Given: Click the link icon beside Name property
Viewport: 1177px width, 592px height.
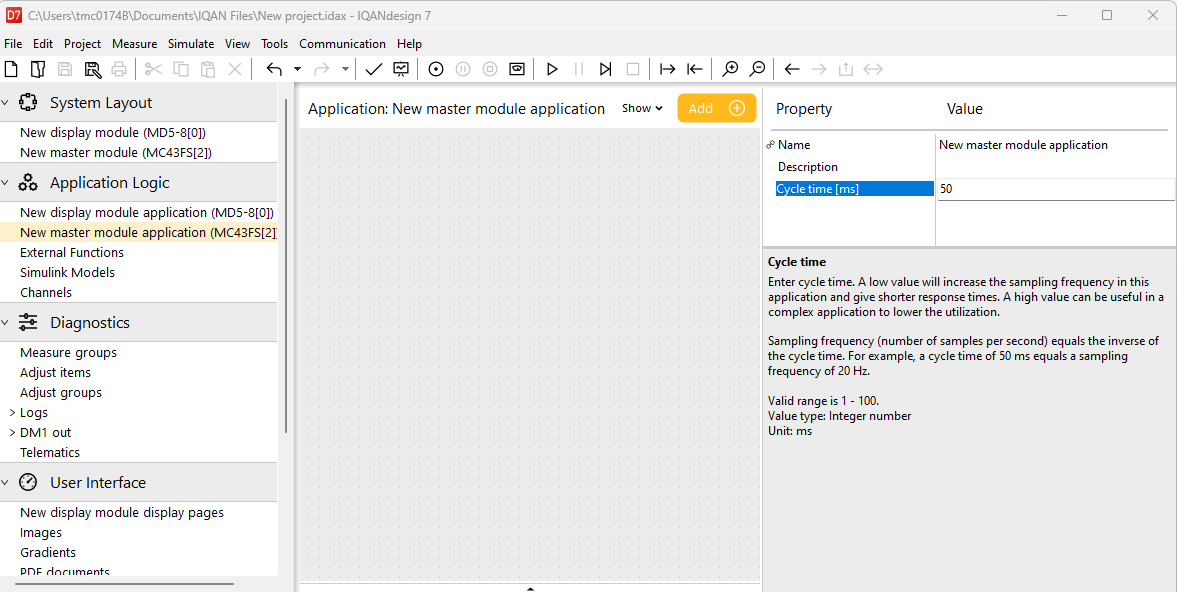Looking at the screenshot, I should click(771, 145).
